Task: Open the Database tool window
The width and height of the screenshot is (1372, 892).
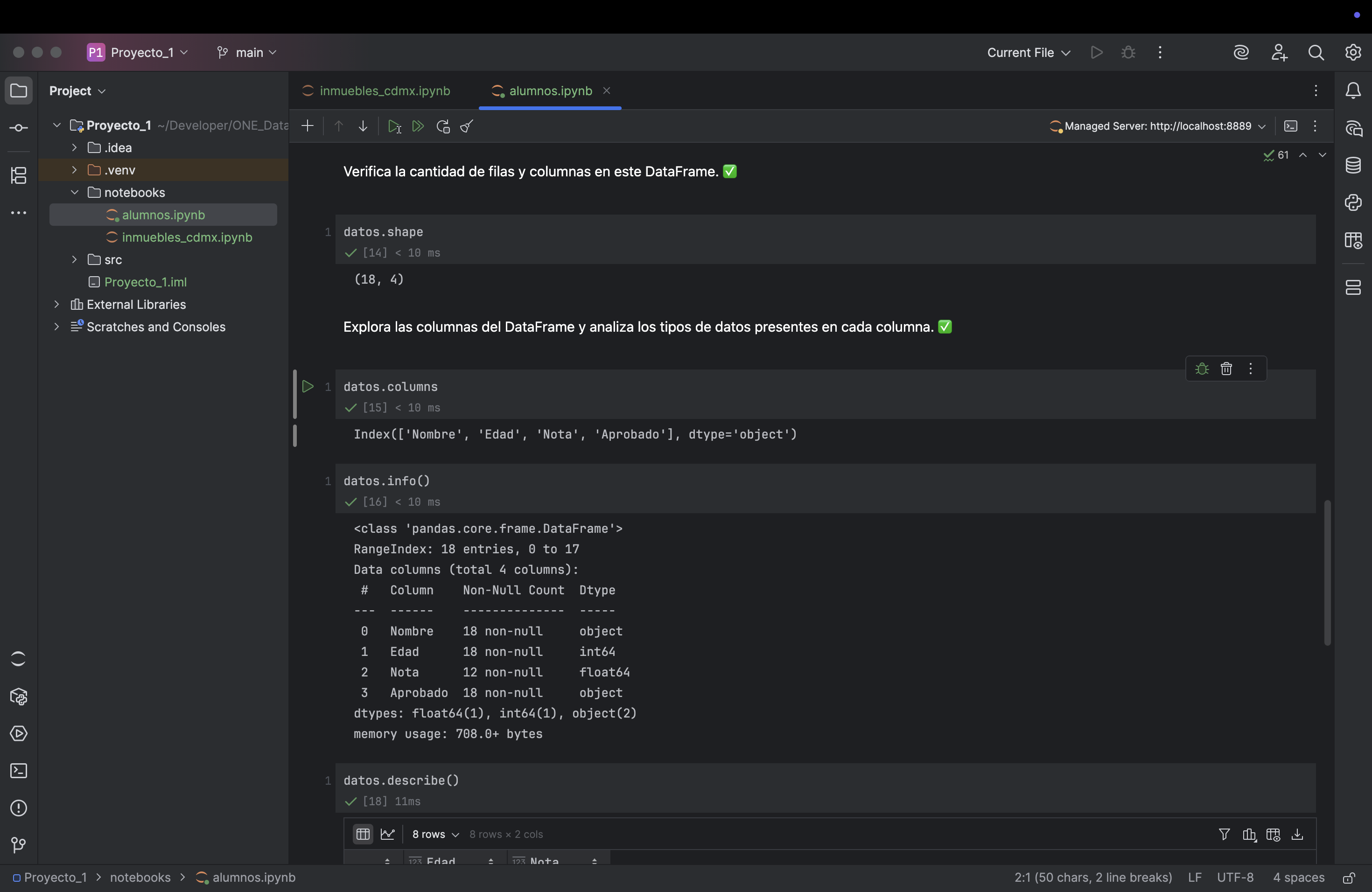Action: (1353, 165)
